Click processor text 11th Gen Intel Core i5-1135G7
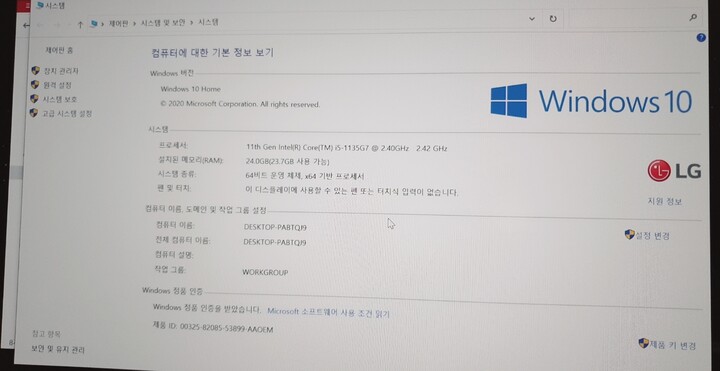Screen dimensions: 720x371 click(347, 148)
